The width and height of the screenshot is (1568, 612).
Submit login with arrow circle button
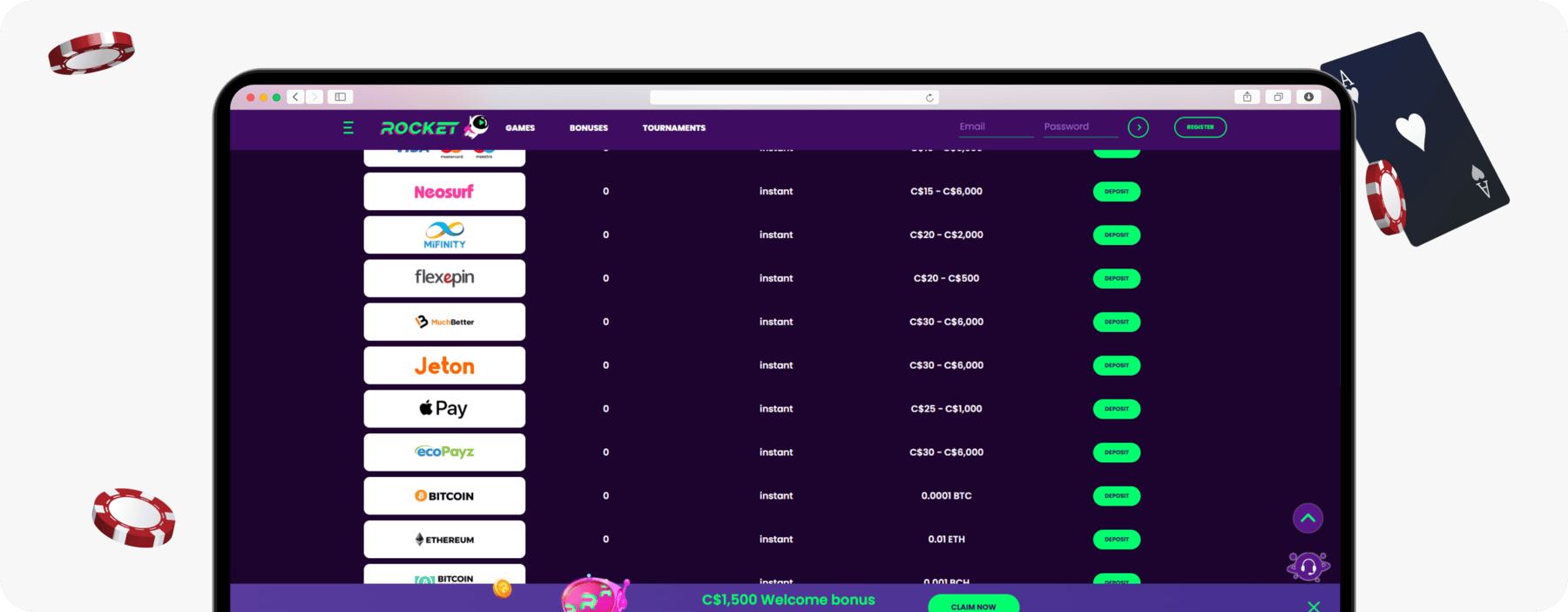1139,127
